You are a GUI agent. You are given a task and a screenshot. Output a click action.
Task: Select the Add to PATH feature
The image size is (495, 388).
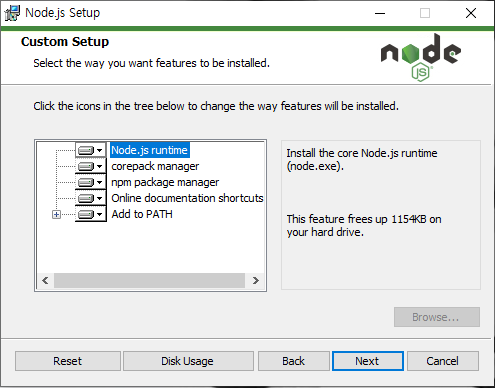142,214
